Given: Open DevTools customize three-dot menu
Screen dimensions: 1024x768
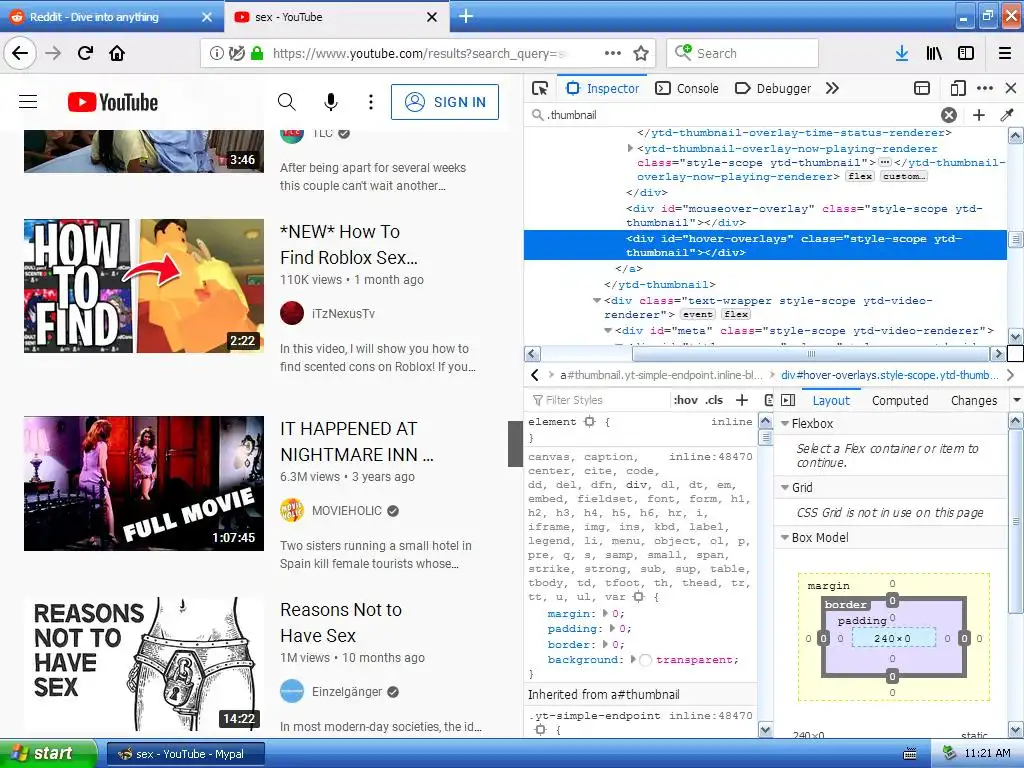Looking at the screenshot, I should tap(985, 88).
